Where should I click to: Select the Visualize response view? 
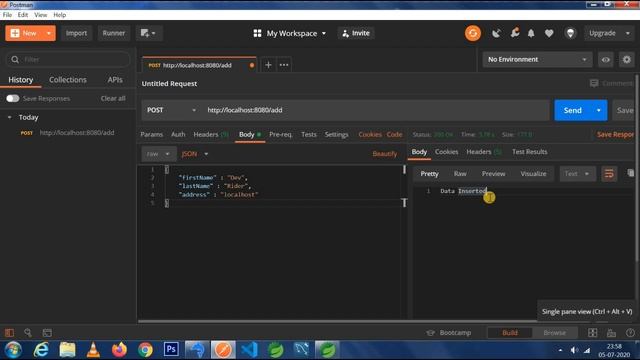(x=533, y=174)
